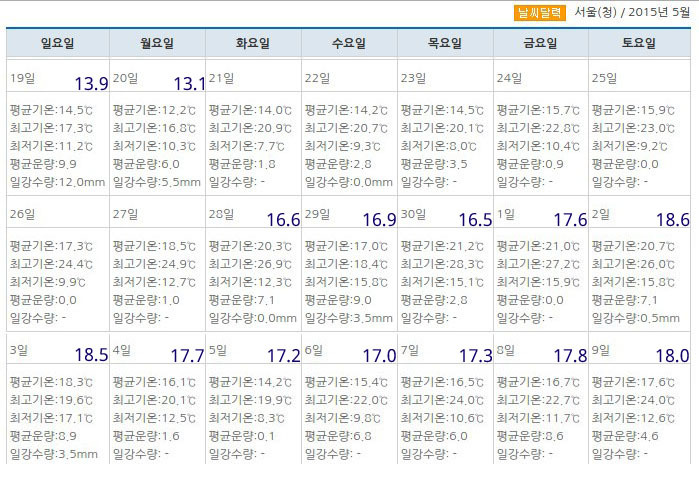
Task: Click 일강수량:0.5mm in the 2일 cell
Action: [x=636, y=318]
